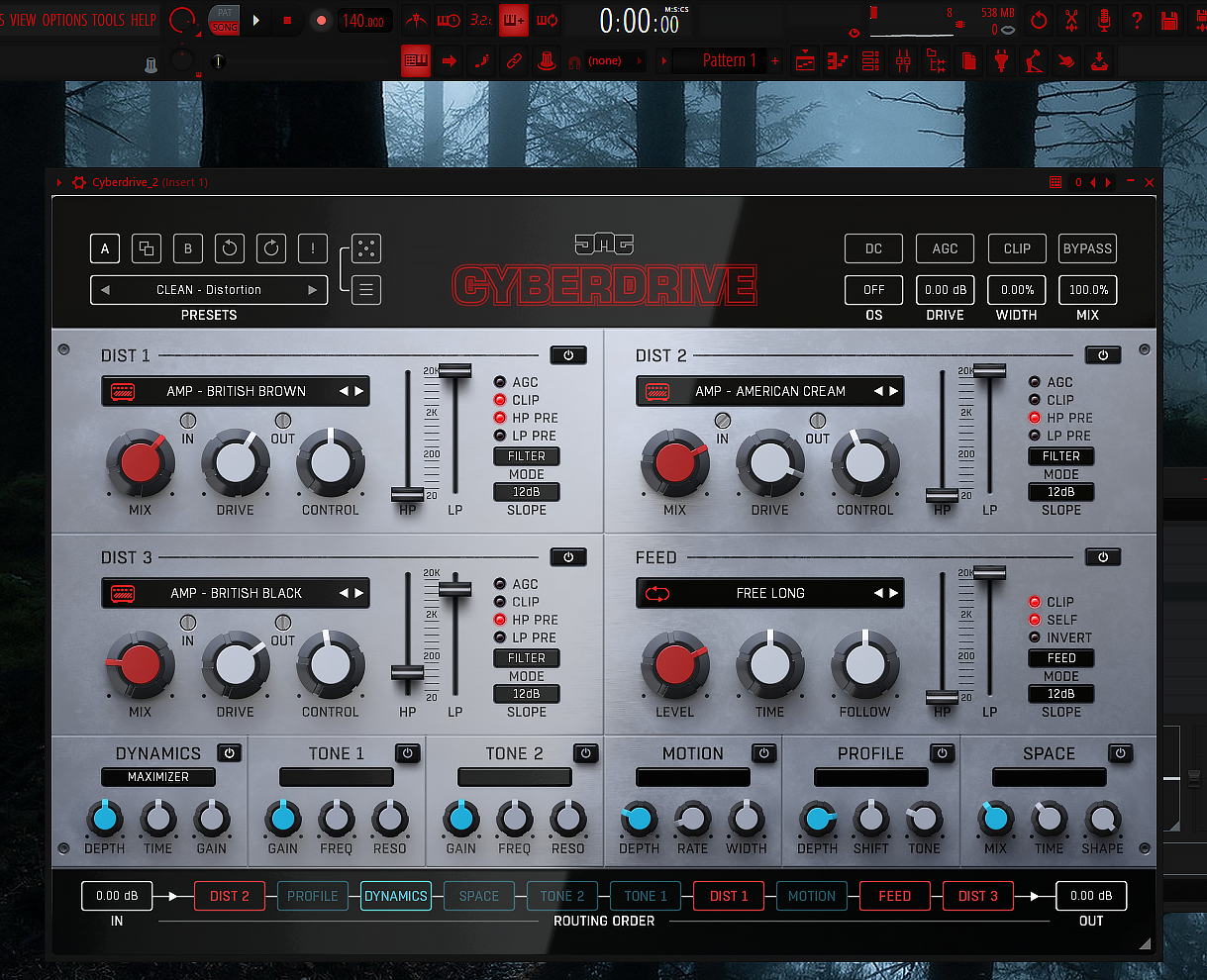Switch to SONG mode
1207x980 pixels.
coord(225,27)
